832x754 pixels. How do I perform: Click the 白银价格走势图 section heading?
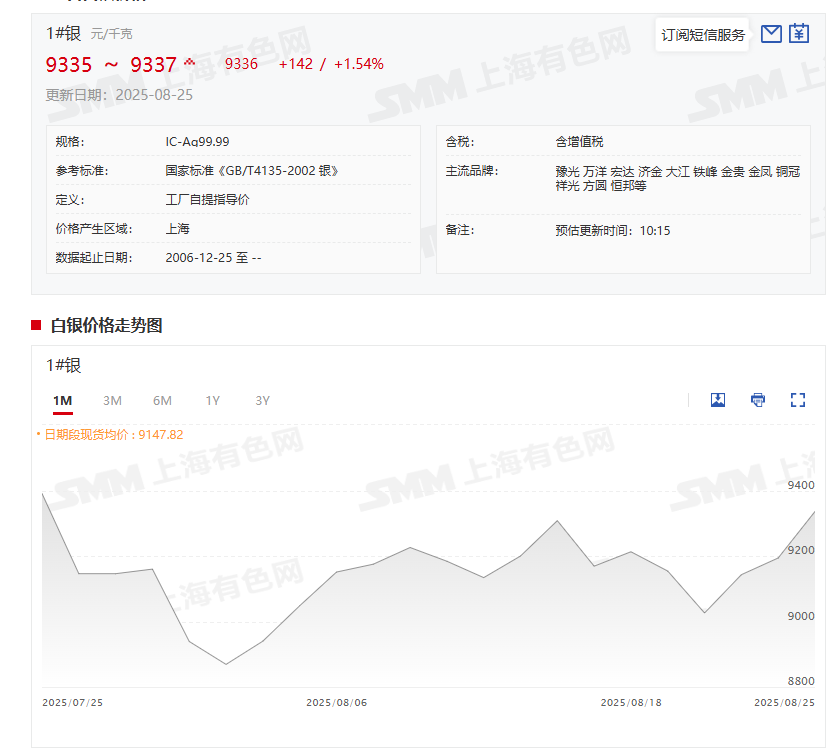pos(106,325)
